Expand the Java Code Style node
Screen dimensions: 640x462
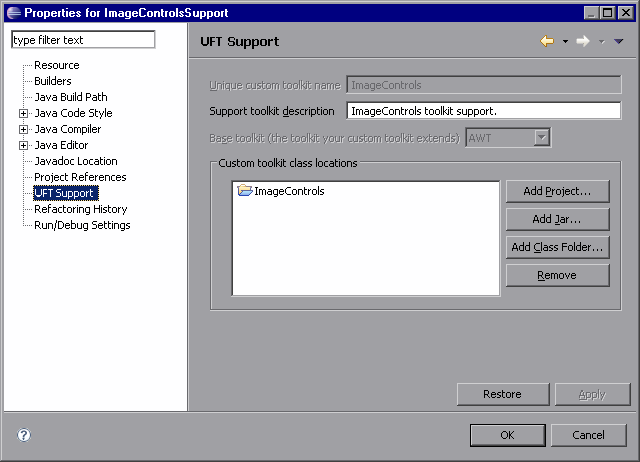coord(24,113)
